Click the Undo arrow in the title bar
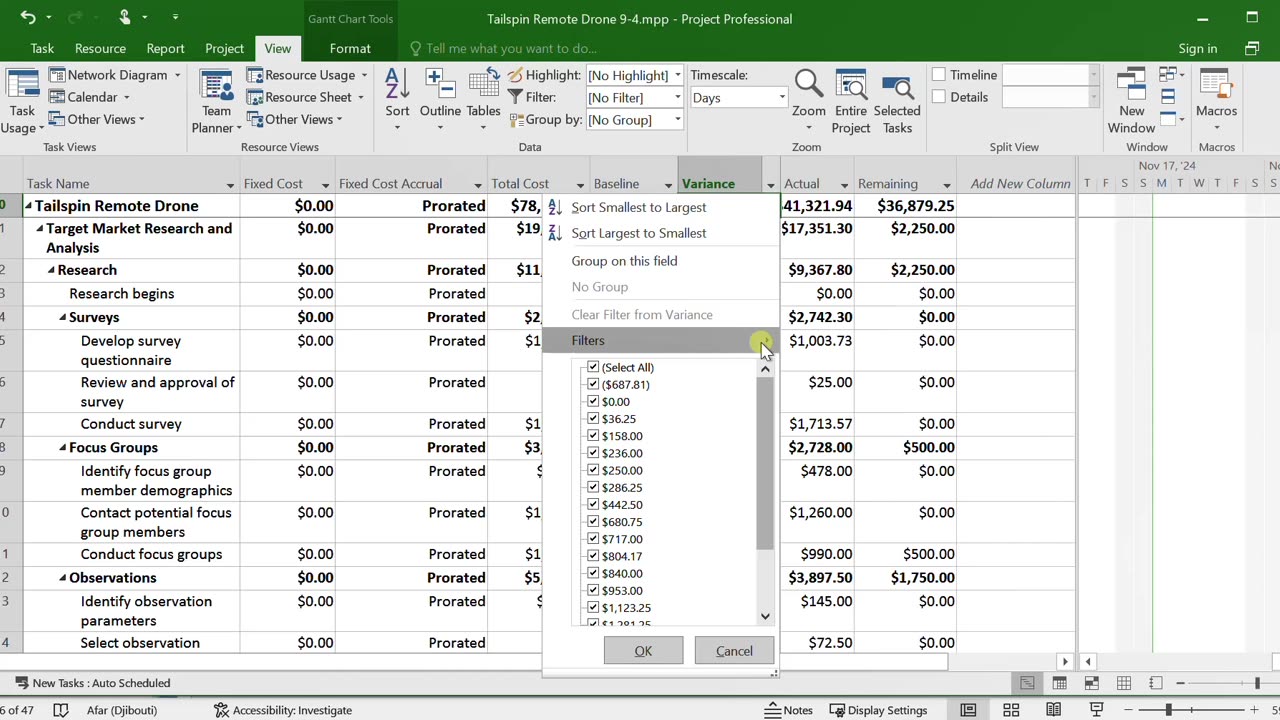Image resolution: width=1280 pixels, height=720 pixels. 27,17
